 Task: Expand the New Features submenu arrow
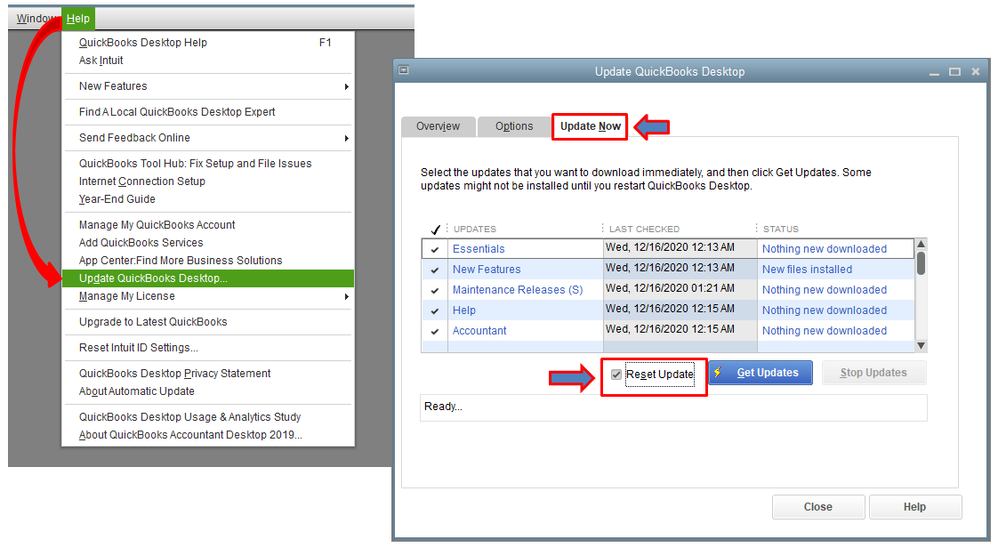point(346,87)
